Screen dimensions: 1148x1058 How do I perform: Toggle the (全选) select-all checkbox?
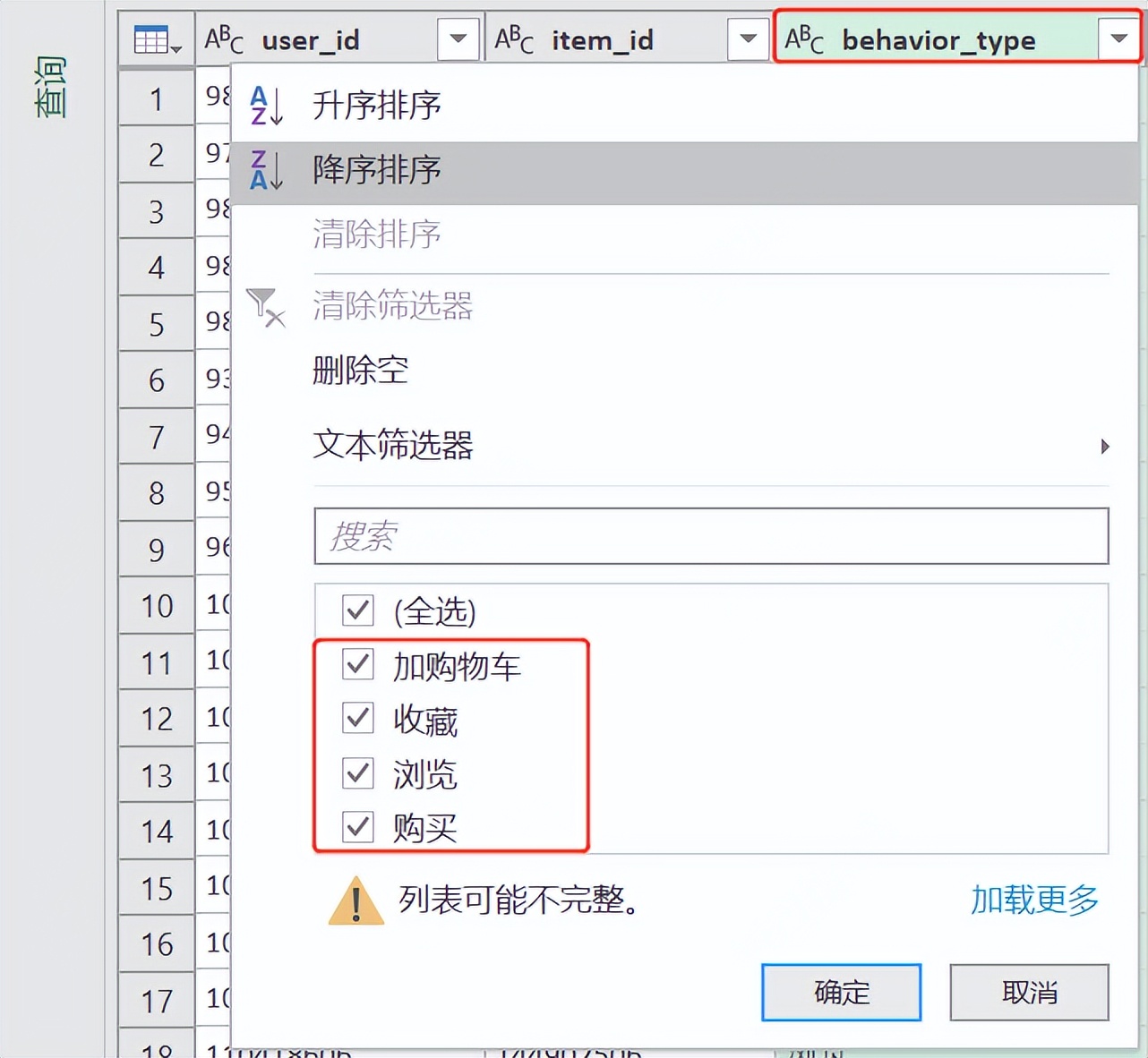(x=357, y=610)
